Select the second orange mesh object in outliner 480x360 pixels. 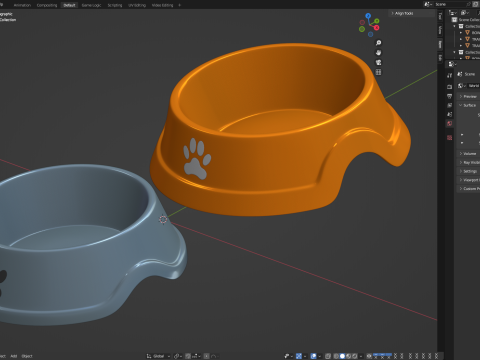pyautogui.click(x=467, y=39)
